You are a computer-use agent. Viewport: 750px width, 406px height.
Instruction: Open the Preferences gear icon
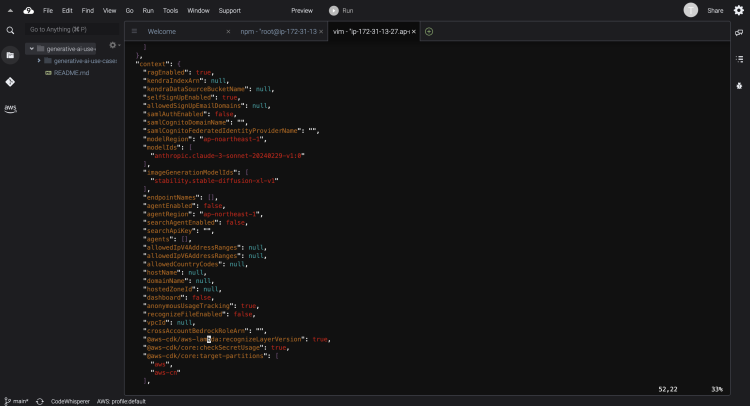tap(739, 11)
